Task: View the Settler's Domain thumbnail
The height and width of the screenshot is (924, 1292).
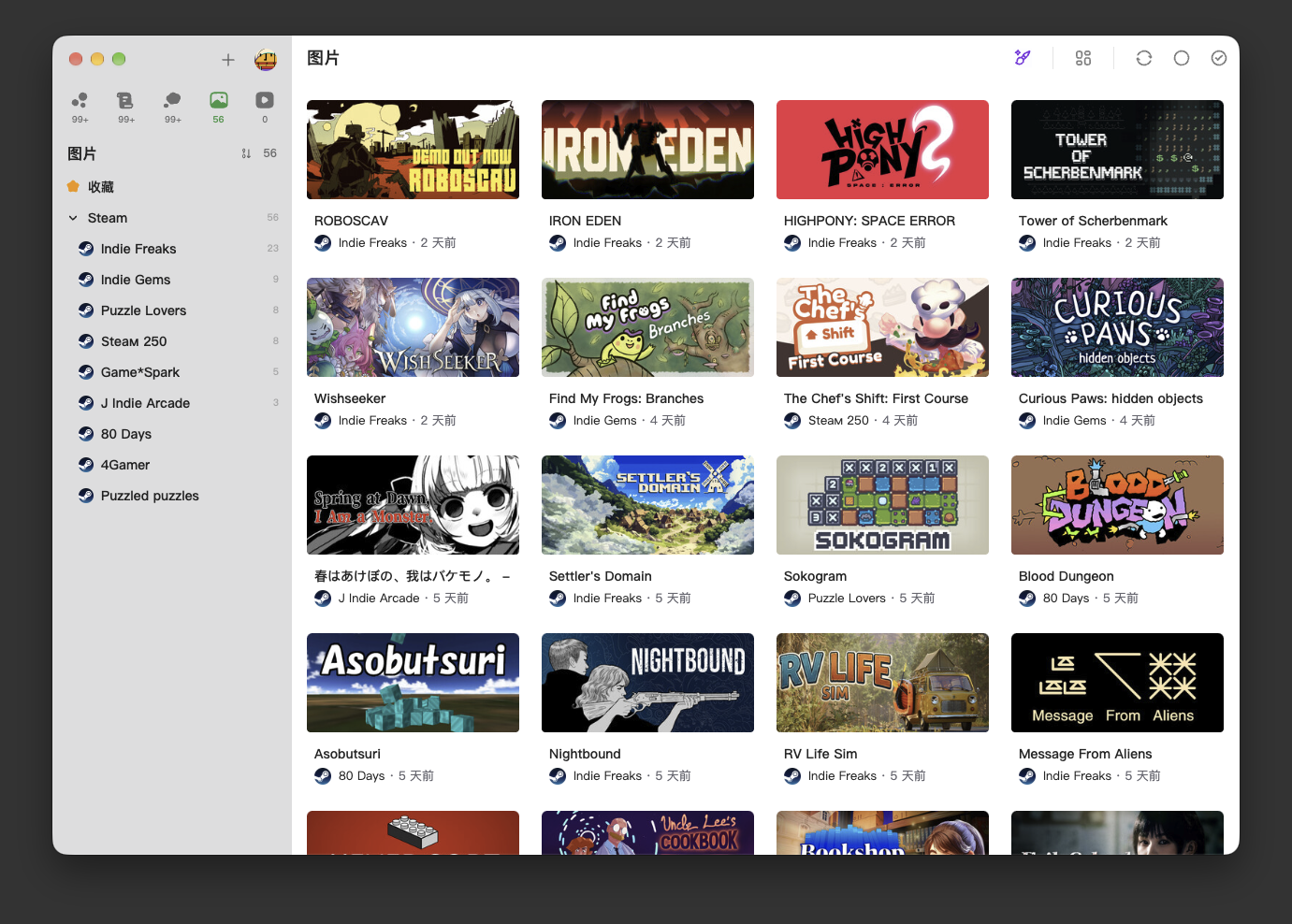Action: coord(647,505)
